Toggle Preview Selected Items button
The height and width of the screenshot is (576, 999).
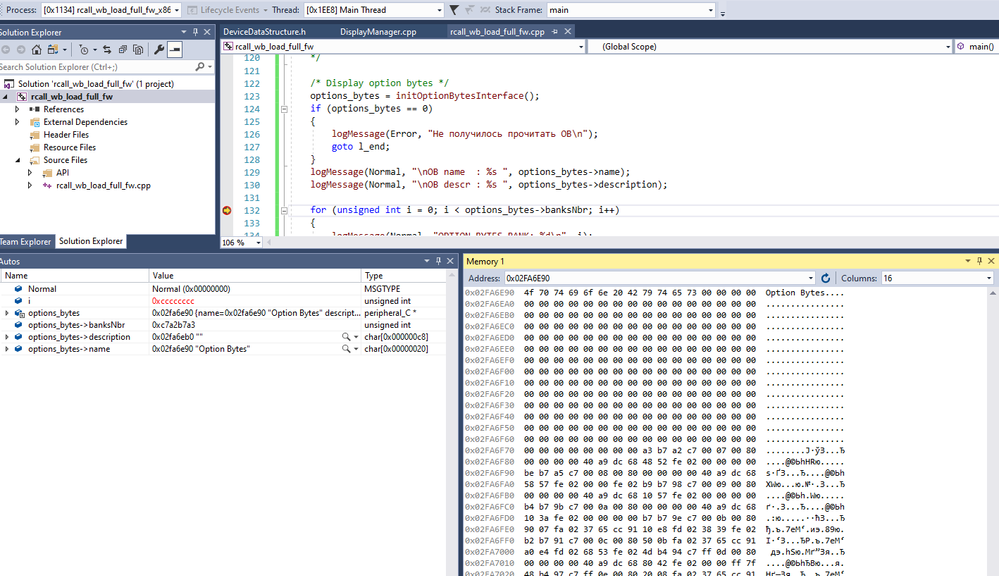point(175,49)
